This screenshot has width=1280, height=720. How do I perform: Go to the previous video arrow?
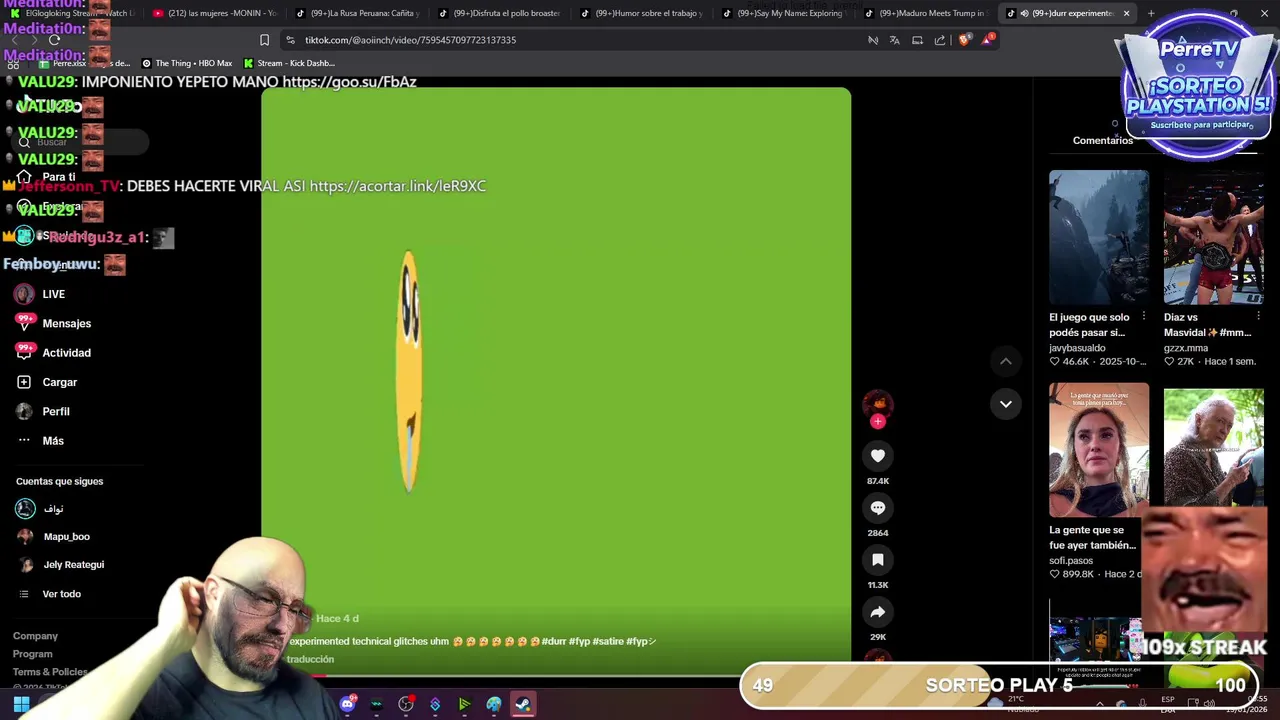(x=1006, y=361)
